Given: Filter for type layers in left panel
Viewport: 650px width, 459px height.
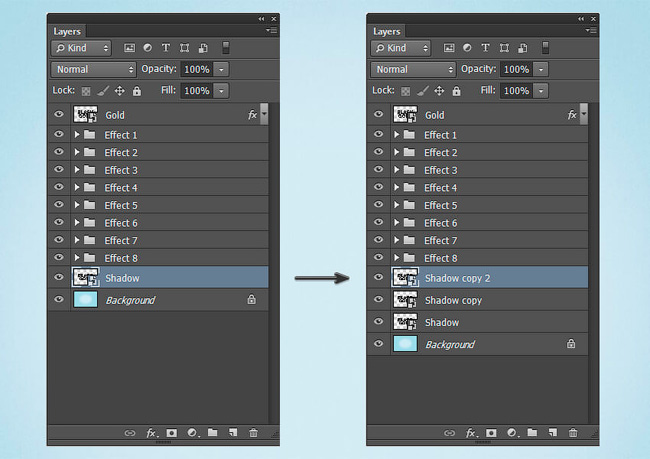Looking at the screenshot, I should [x=166, y=48].
